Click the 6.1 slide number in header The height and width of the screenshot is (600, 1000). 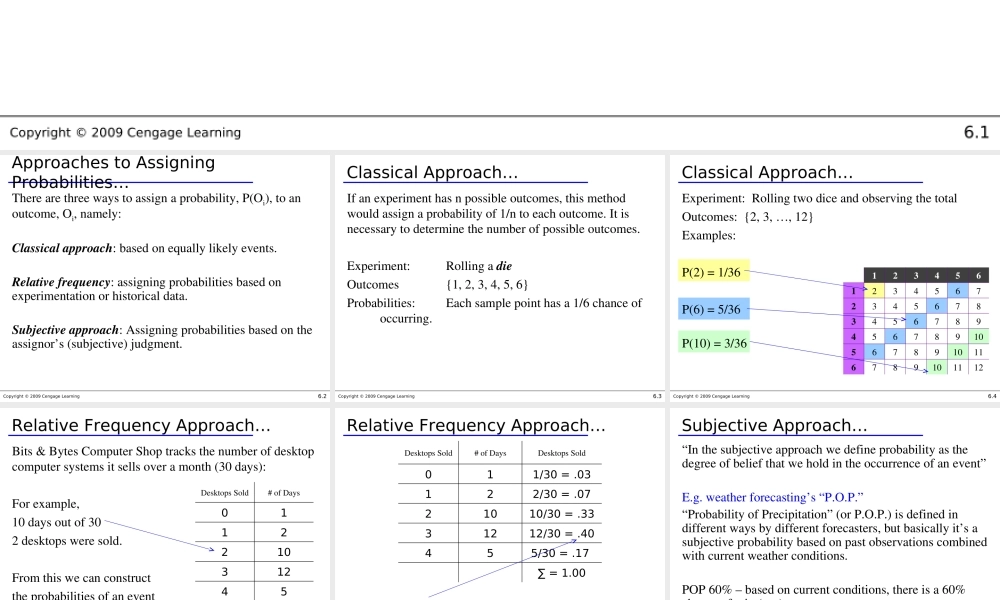pyautogui.click(x=976, y=133)
